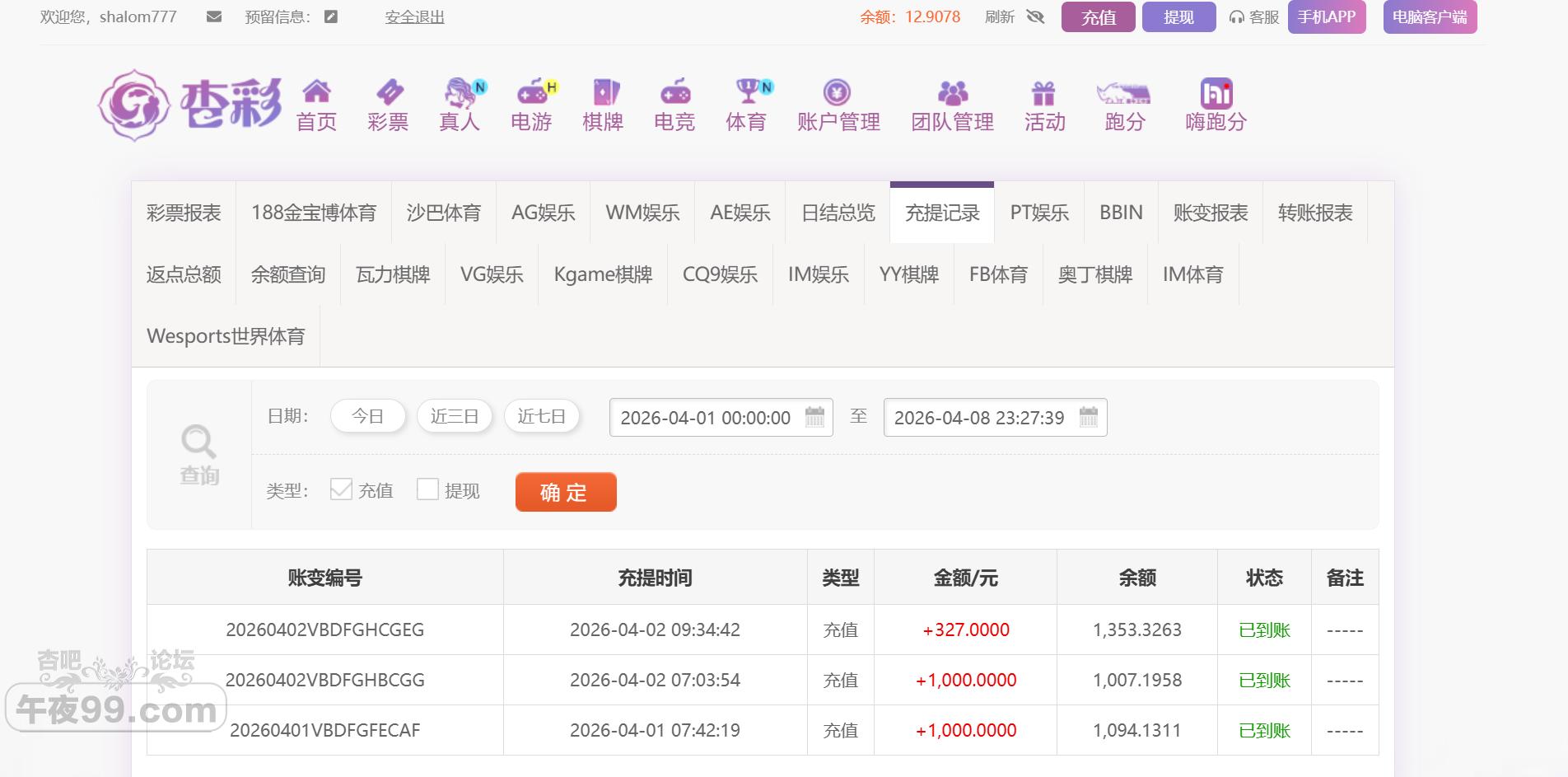Select the 今日 date range
This screenshot has width=1568, height=777.
pos(368,416)
